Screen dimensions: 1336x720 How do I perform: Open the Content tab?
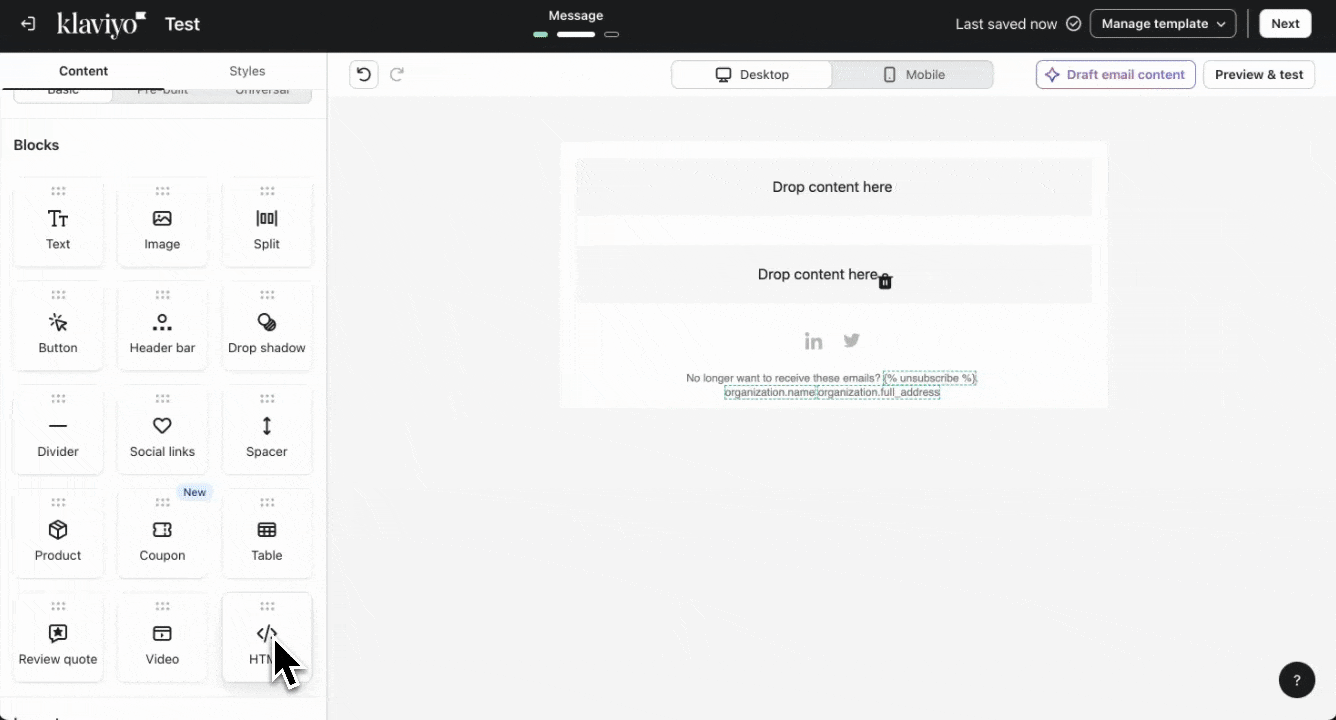(x=83, y=71)
